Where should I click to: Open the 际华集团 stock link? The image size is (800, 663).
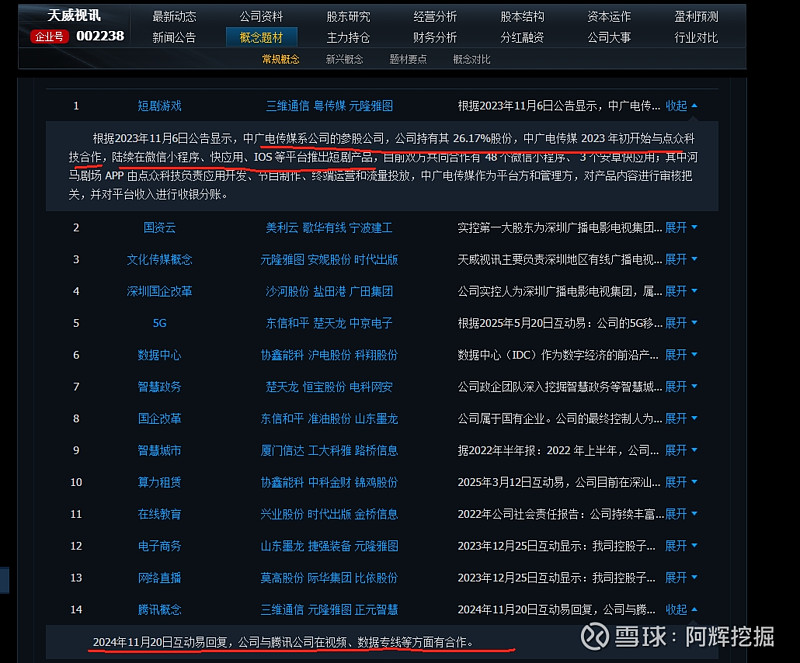point(329,578)
